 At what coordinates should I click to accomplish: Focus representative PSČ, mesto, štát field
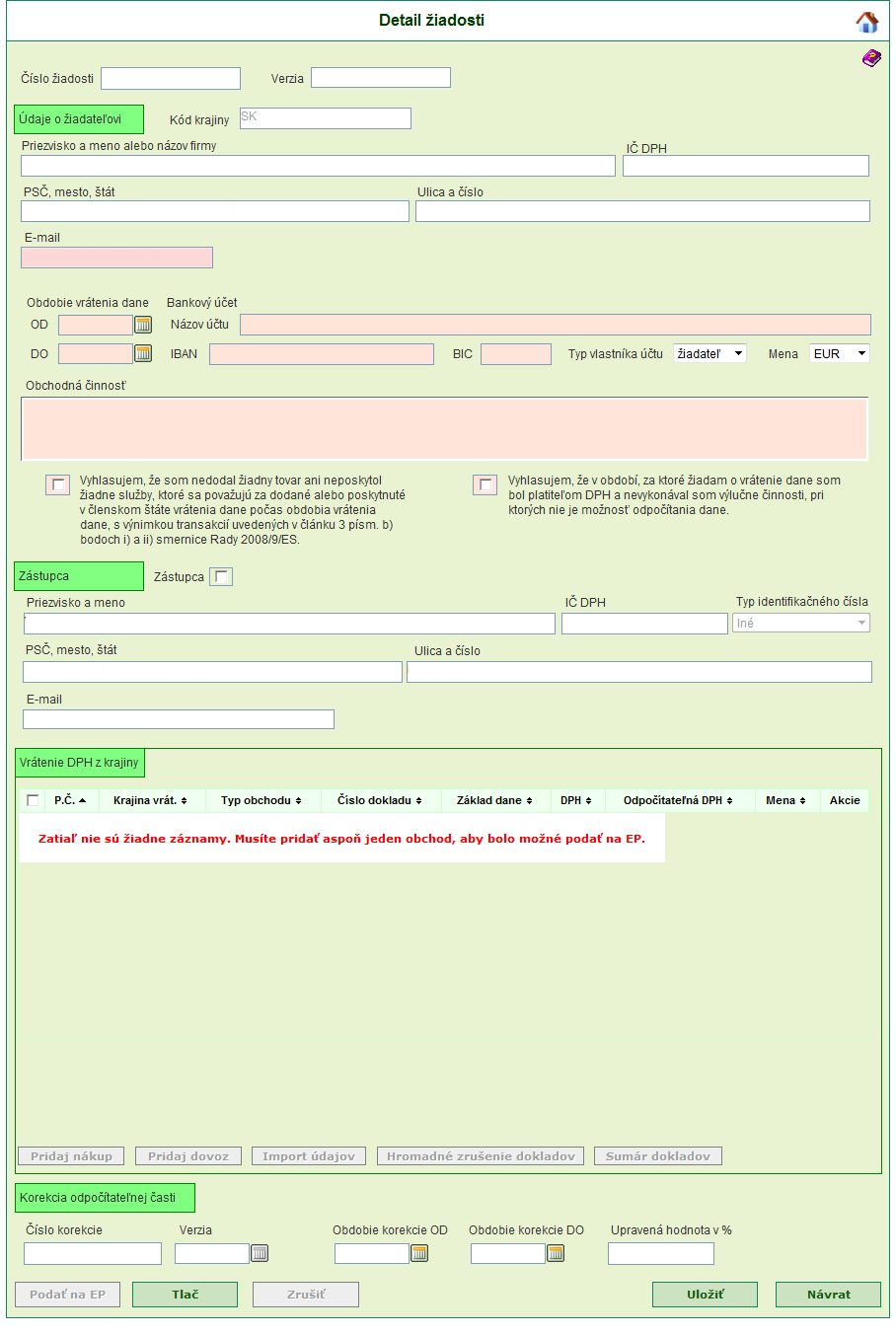tap(212, 672)
